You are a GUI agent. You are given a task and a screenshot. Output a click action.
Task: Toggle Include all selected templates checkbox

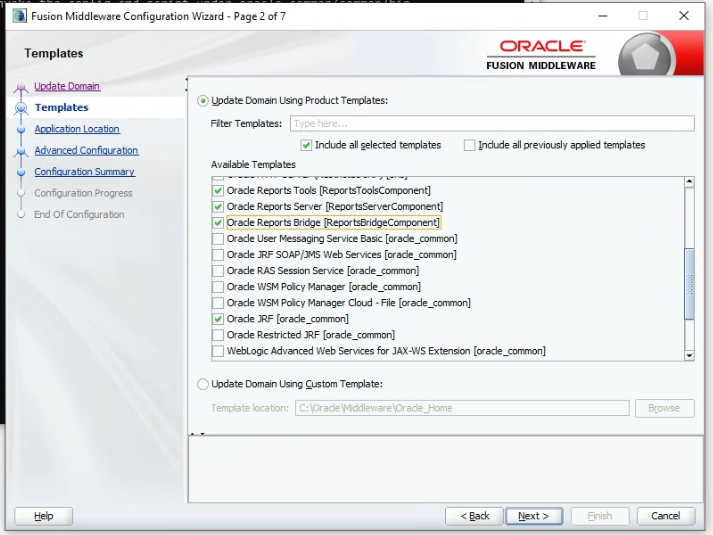coord(306,145)
